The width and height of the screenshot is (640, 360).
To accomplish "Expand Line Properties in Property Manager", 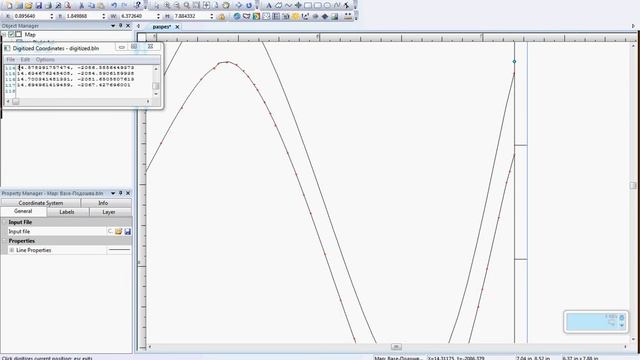I will pos(11,250).
